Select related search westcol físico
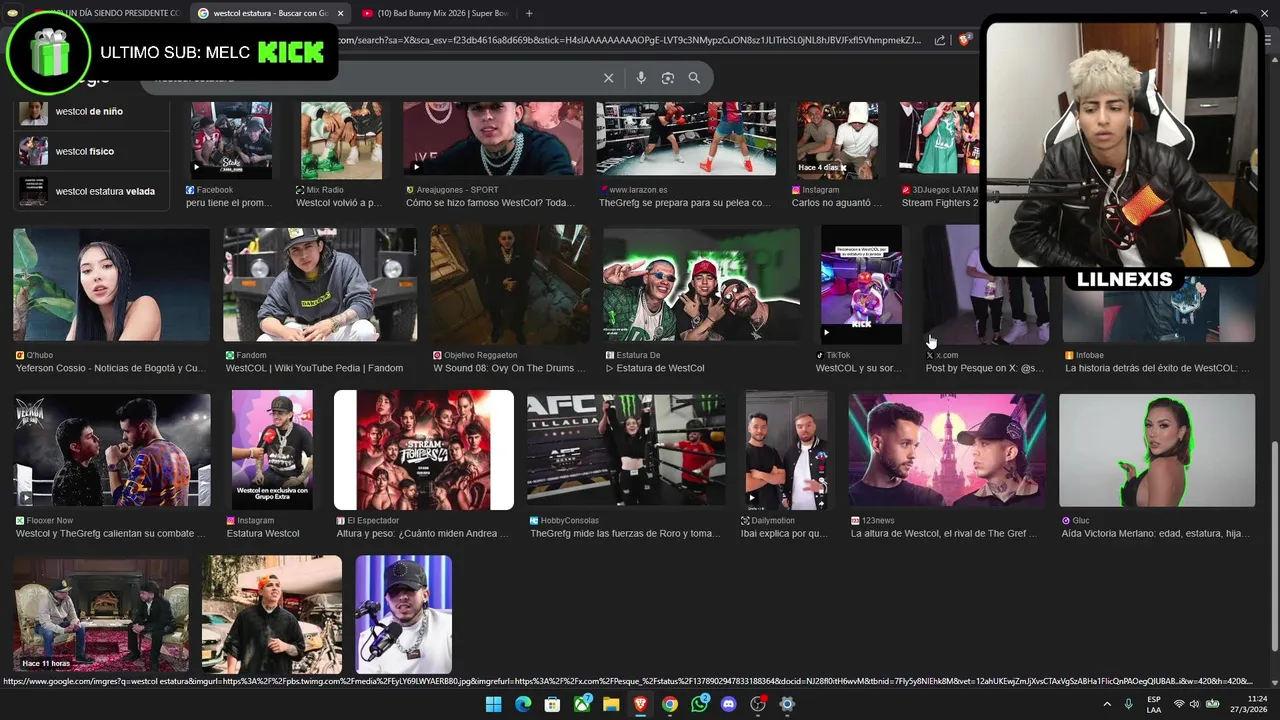This screenshot has height=720, width=1280. (x=92, y=151)
